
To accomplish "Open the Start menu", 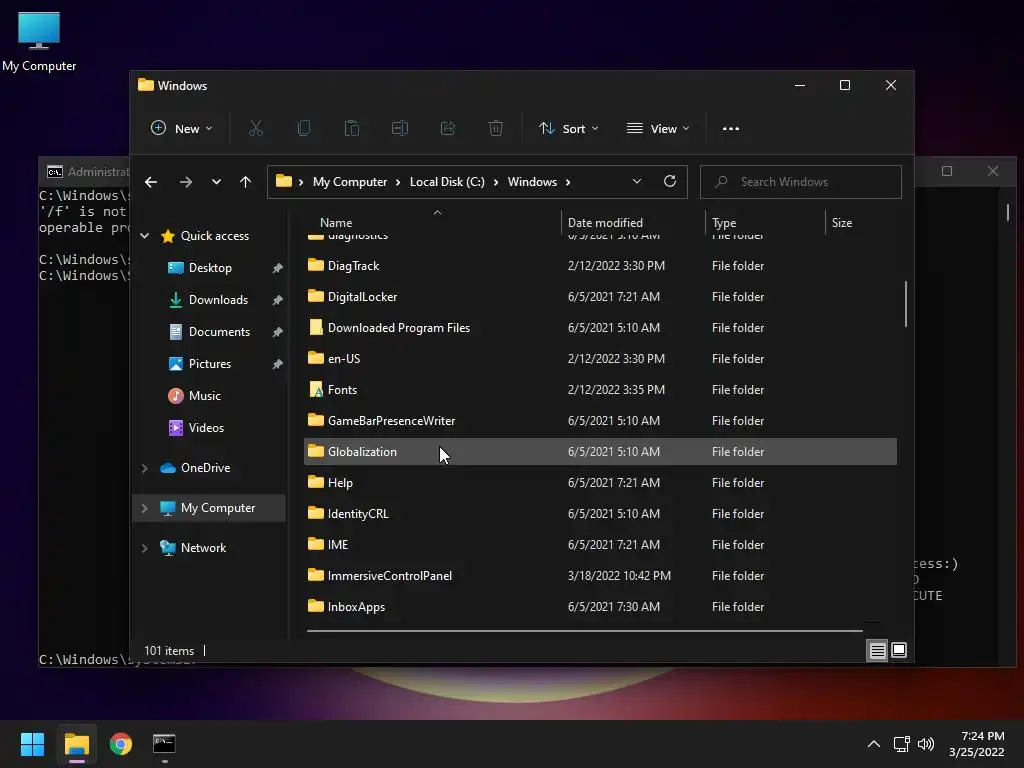I will pyautogui.click(x=32, y=744).
